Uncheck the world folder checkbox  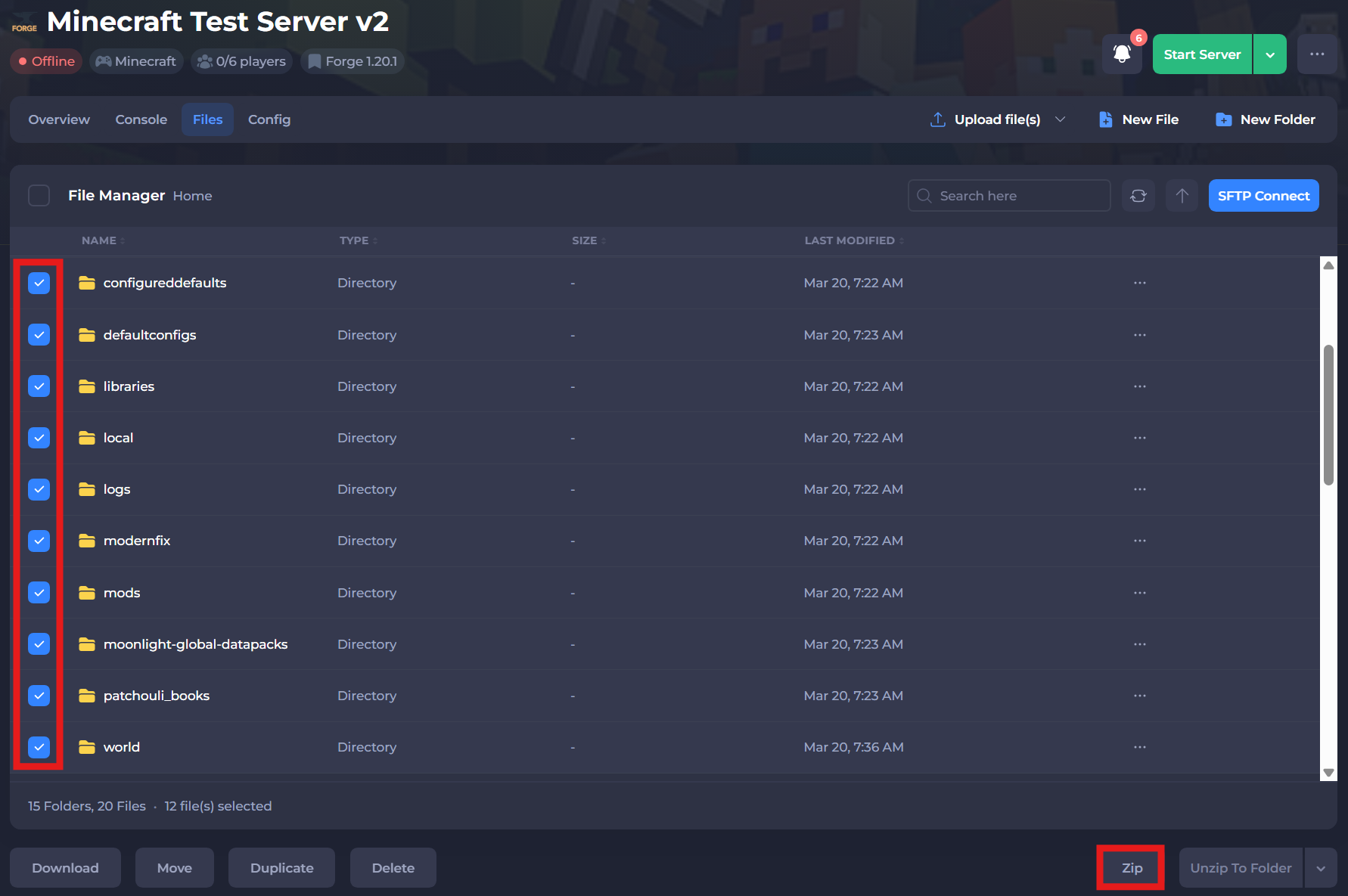click(39, 747)
